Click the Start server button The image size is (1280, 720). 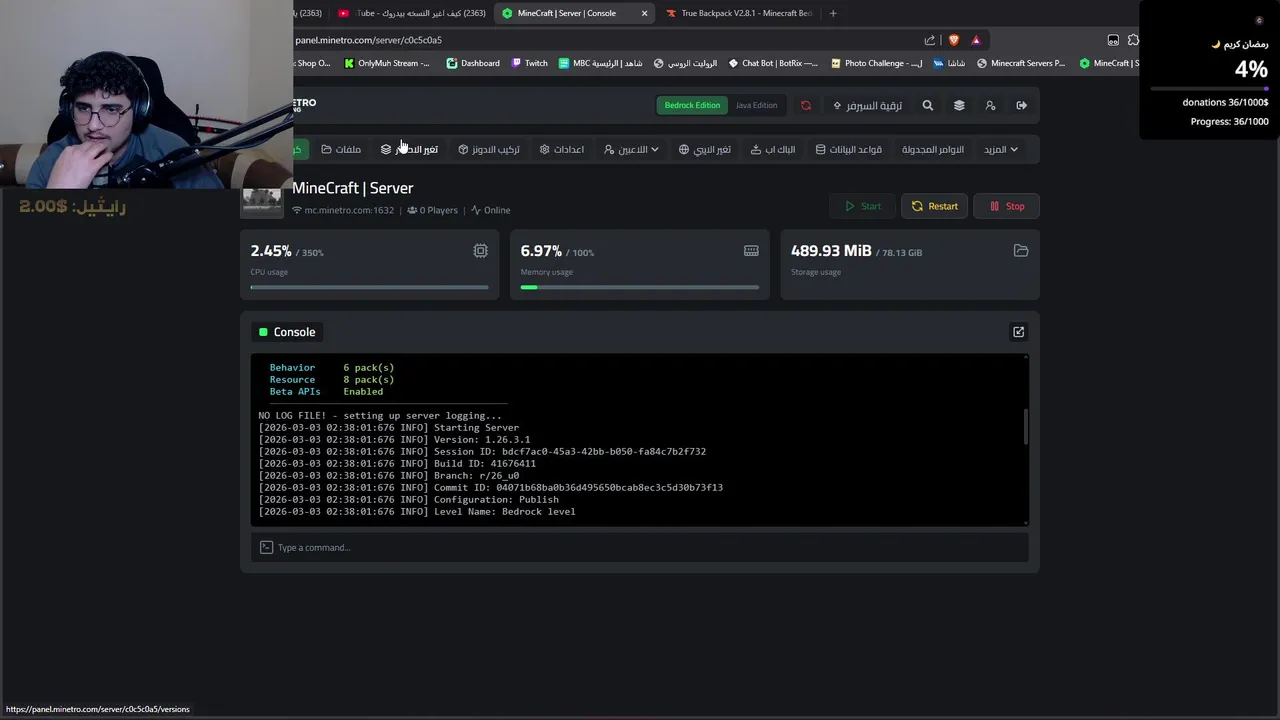click(862, 206)
